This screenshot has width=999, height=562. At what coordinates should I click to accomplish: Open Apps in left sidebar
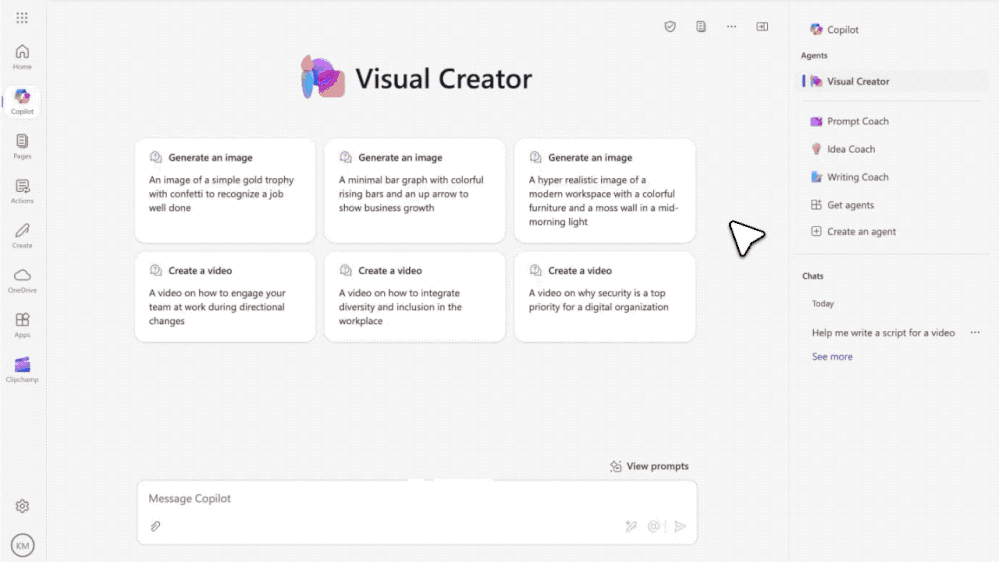tap(22, 325)
